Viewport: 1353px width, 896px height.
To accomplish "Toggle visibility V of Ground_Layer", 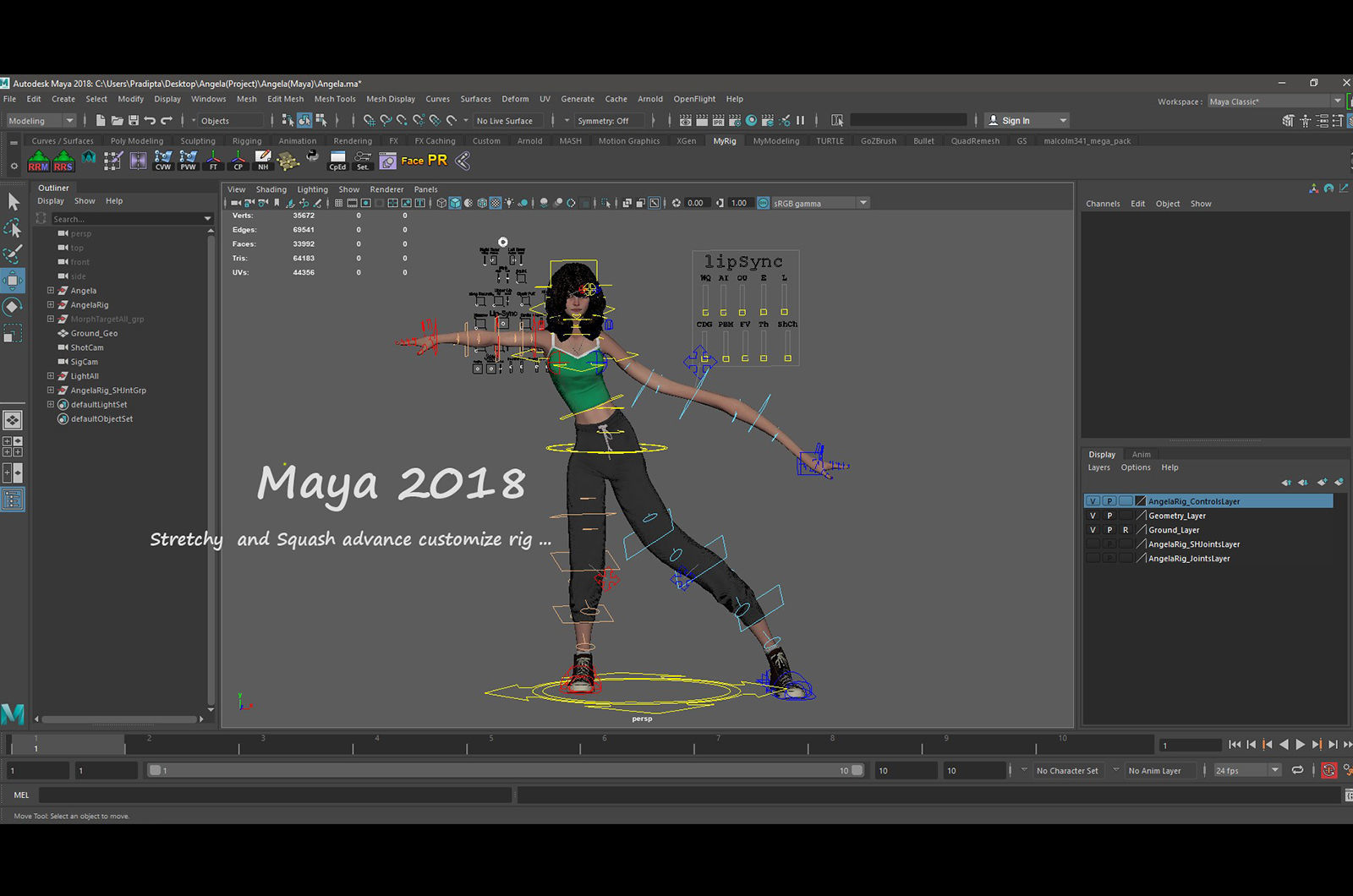I will point(1093,530).
